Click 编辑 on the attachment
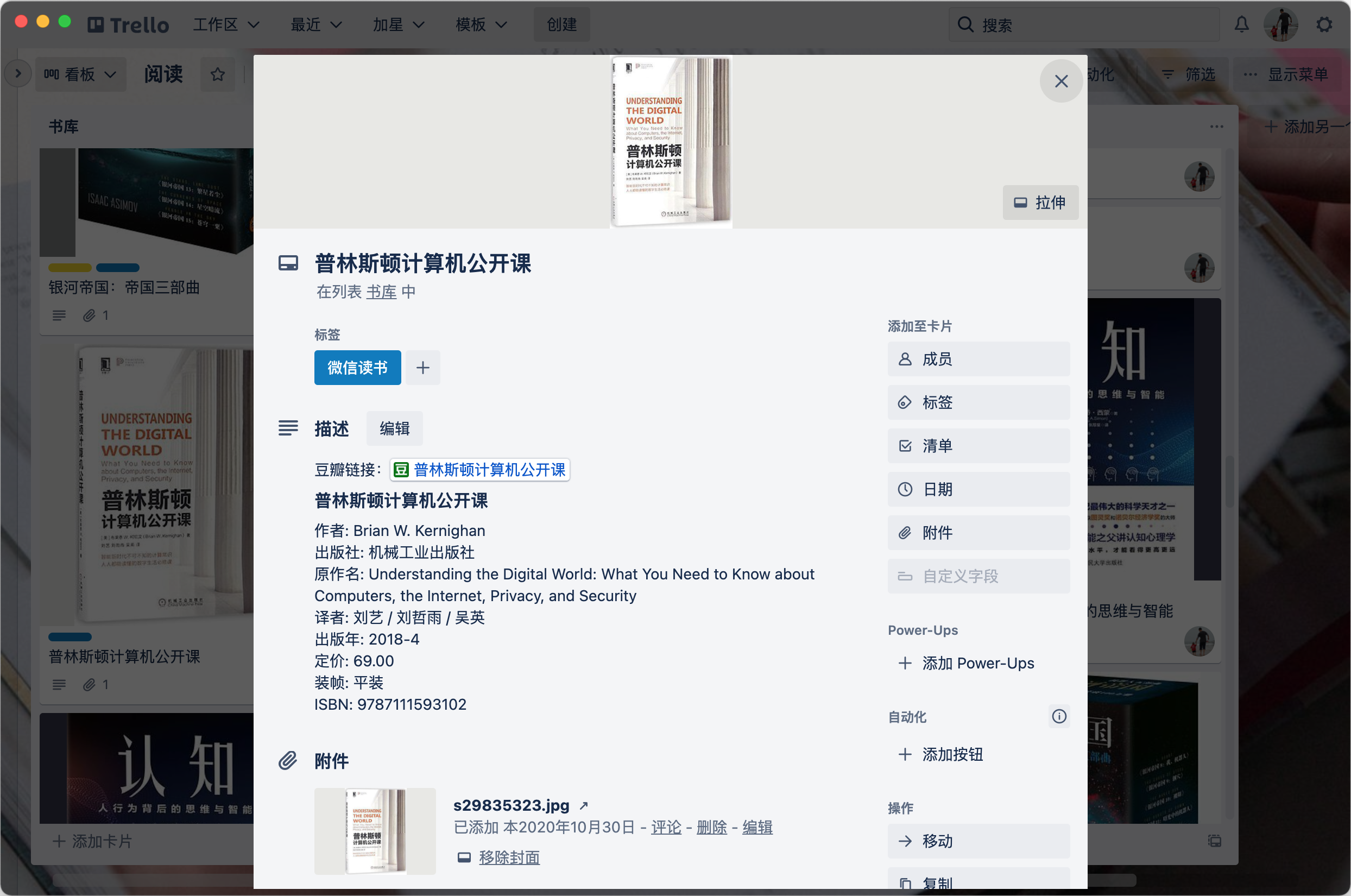The image size is (1351, 896). pyautogui.click(x=757, y=827)
